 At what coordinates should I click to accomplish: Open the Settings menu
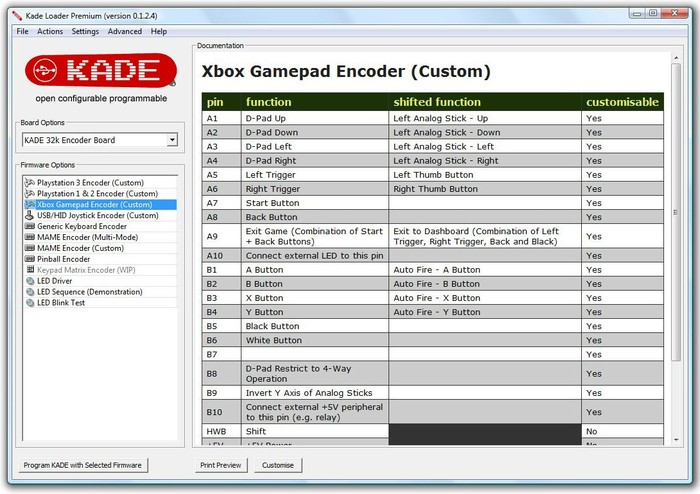(x=85, y=31)
